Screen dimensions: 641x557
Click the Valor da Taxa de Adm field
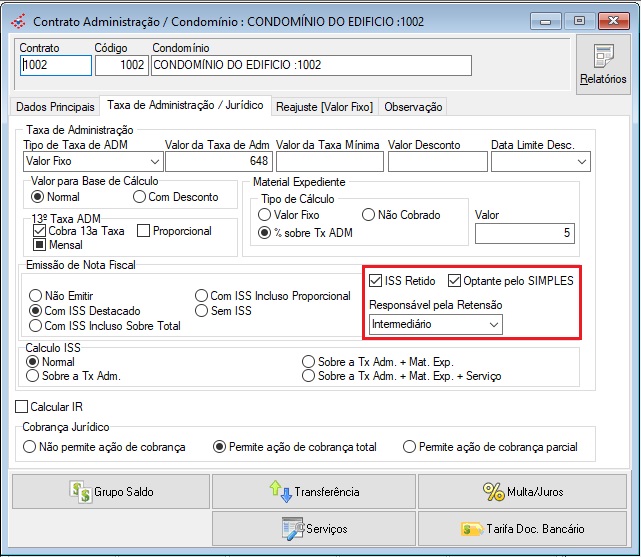pyautogui.click(x=218, y=161)
